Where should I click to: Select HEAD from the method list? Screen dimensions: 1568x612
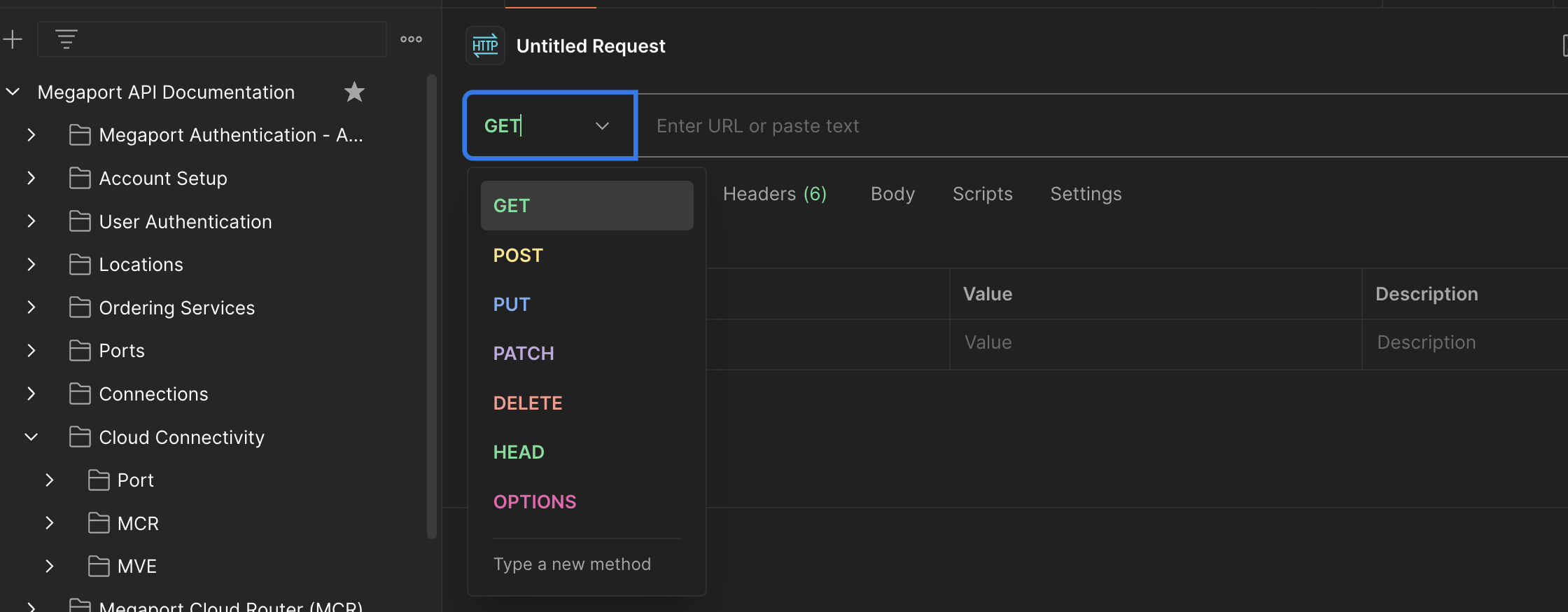[x=587, y=452]
